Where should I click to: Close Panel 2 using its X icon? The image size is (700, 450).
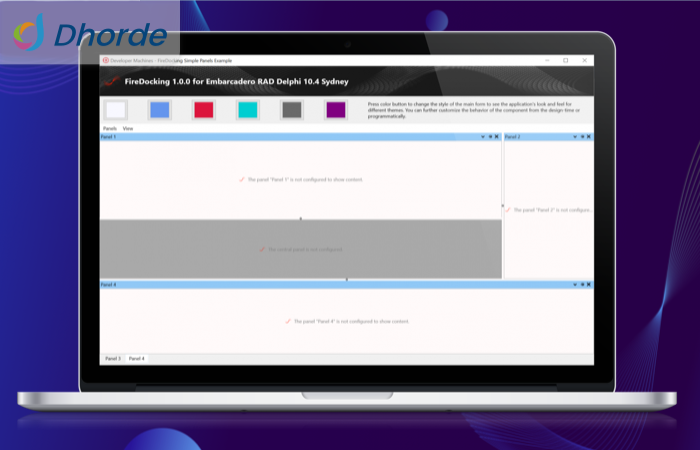point(589,136)
